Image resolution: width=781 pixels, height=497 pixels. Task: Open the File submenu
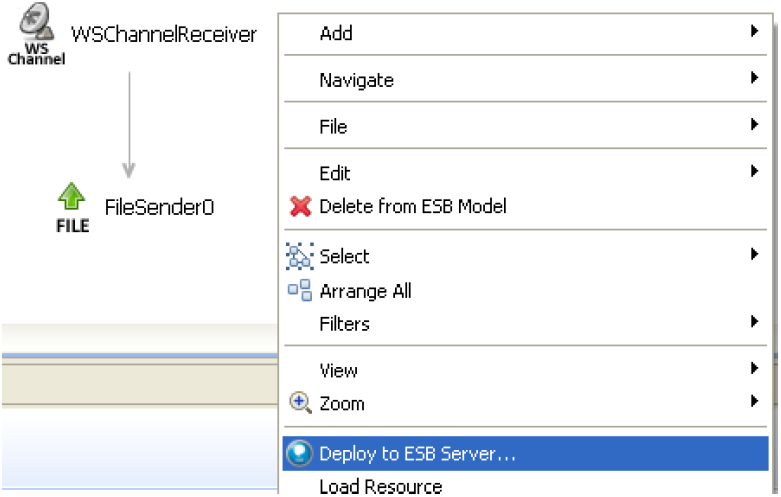point(334,127)
